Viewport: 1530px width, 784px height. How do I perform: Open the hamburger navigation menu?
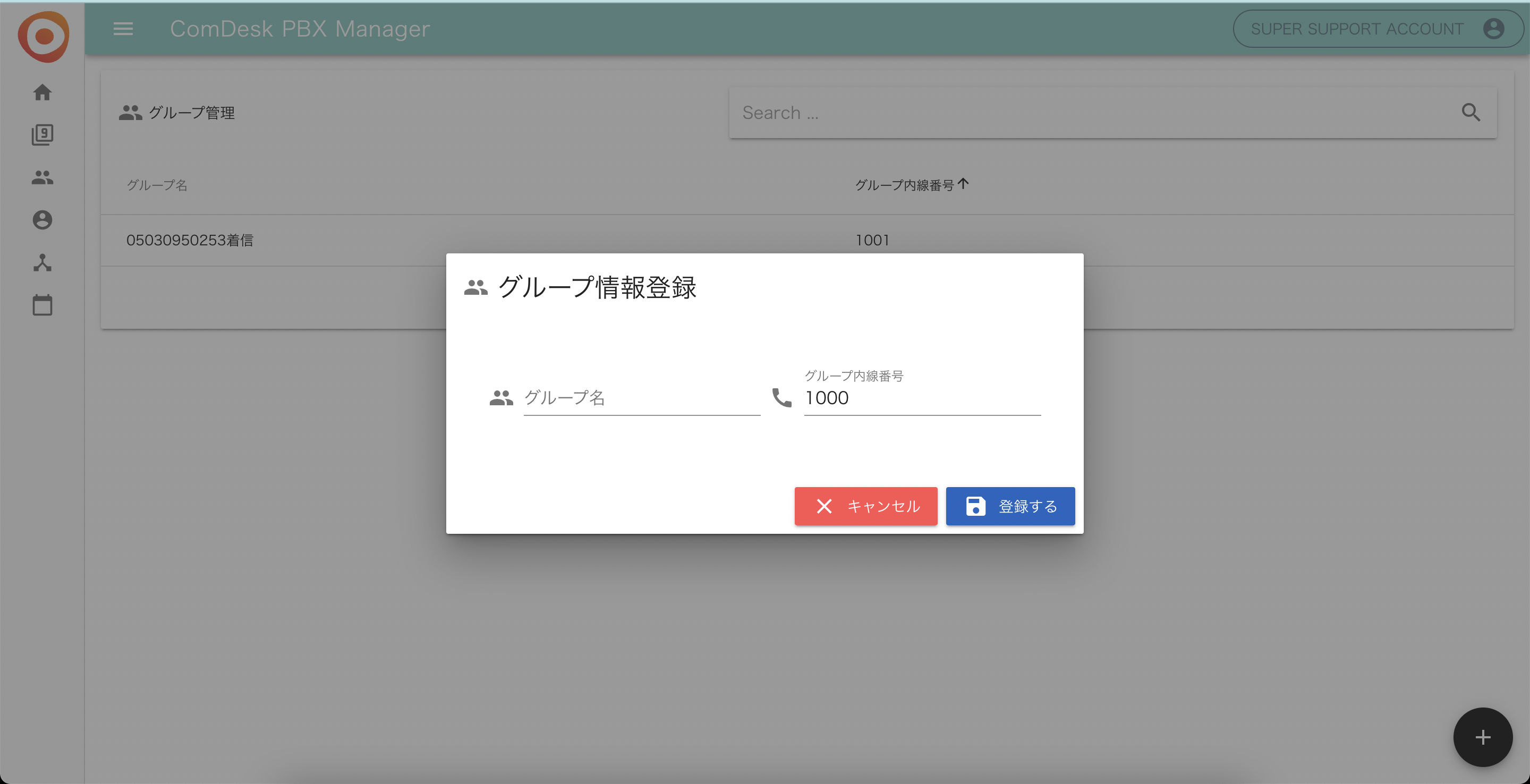coord(123,29)
